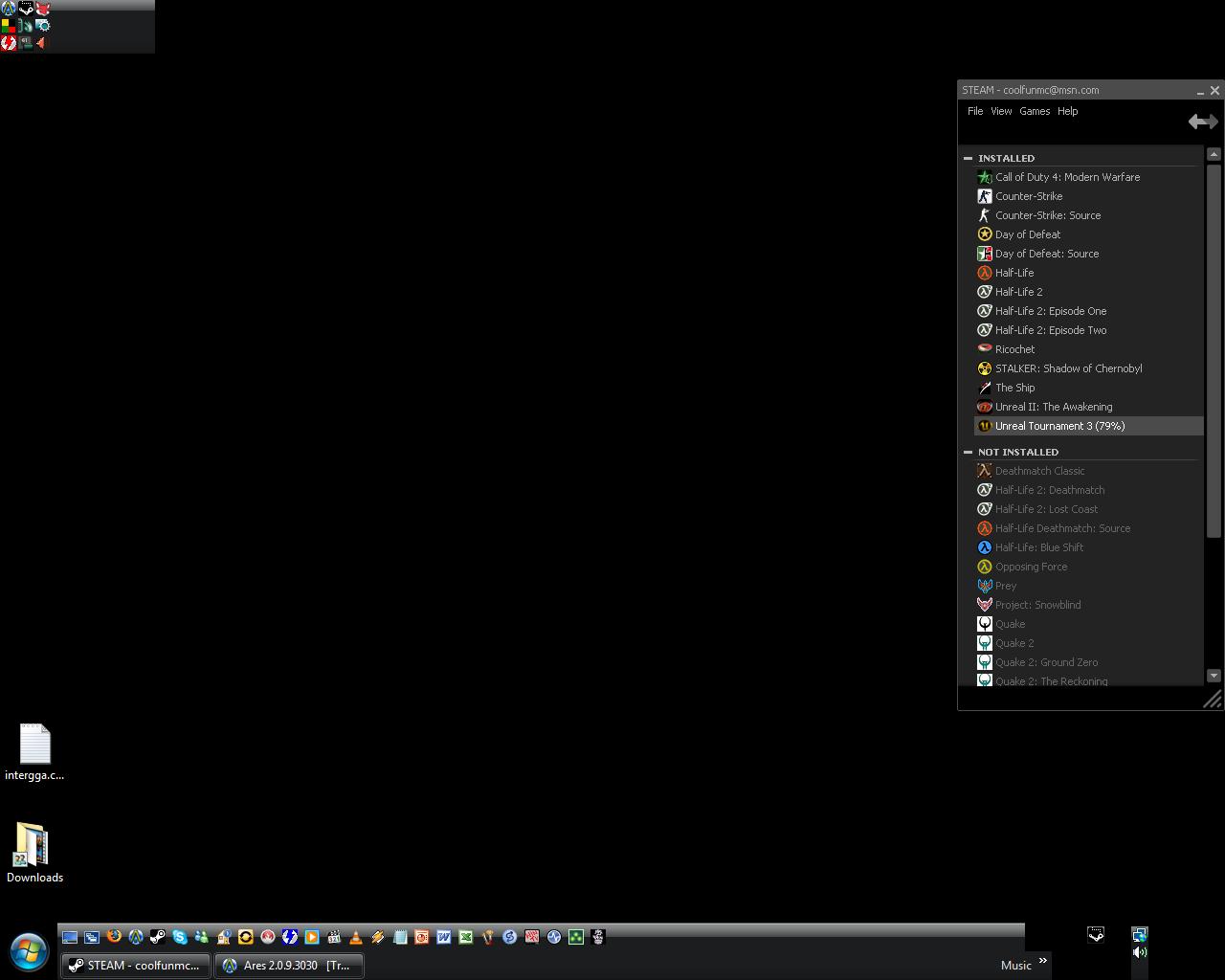Click the Ares icon in top-left tray
This screenshot has height=980, width=1225.
(9, 8)
